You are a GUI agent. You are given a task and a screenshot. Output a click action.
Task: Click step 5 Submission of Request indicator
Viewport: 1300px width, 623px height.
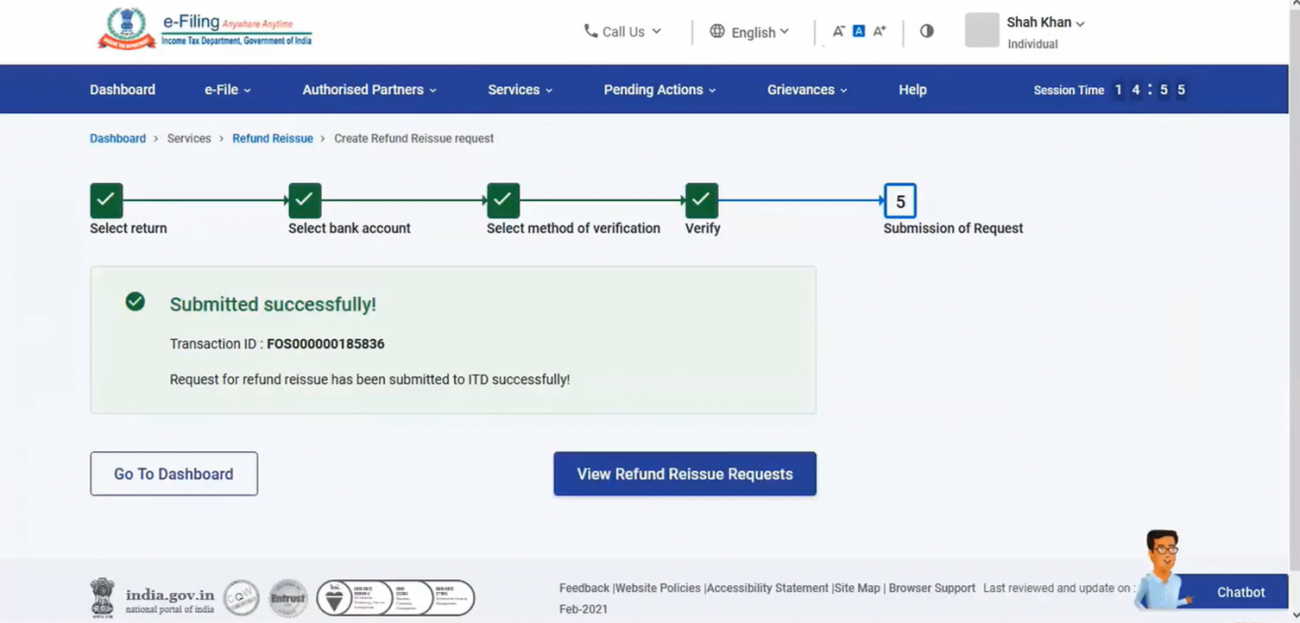[x=899, y=200]
